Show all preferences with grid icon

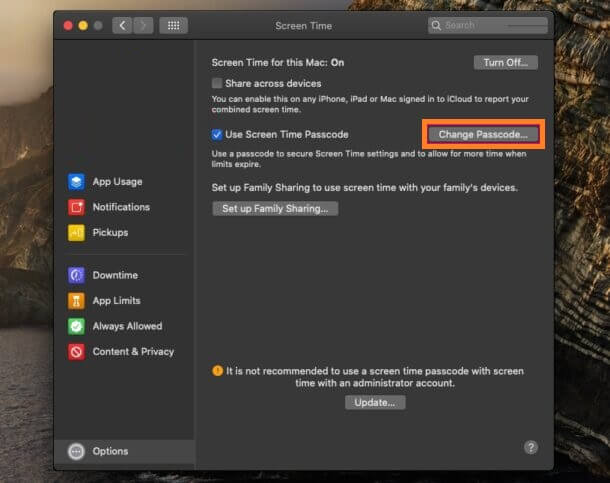pos(172,25)
